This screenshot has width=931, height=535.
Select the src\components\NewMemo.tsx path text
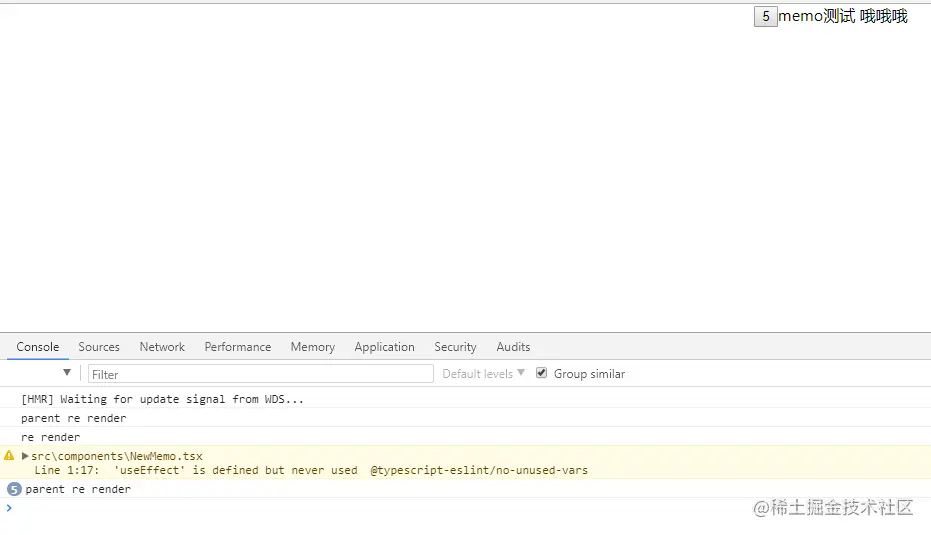(x=117, y=456)
